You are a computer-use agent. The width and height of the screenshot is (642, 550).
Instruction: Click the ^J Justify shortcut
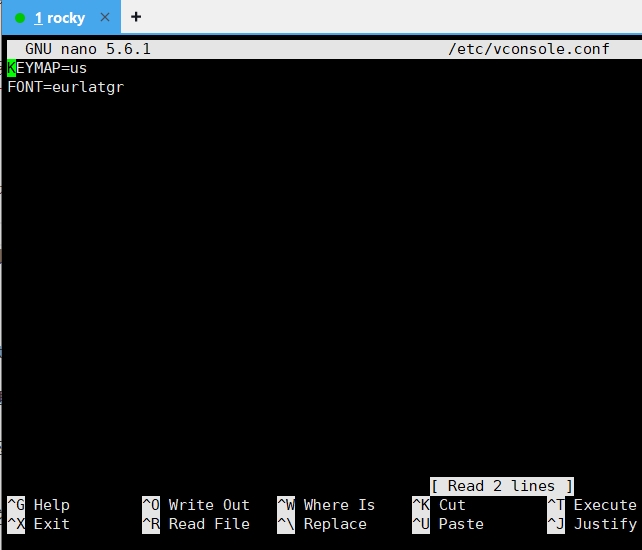click(x=592, y=524)
